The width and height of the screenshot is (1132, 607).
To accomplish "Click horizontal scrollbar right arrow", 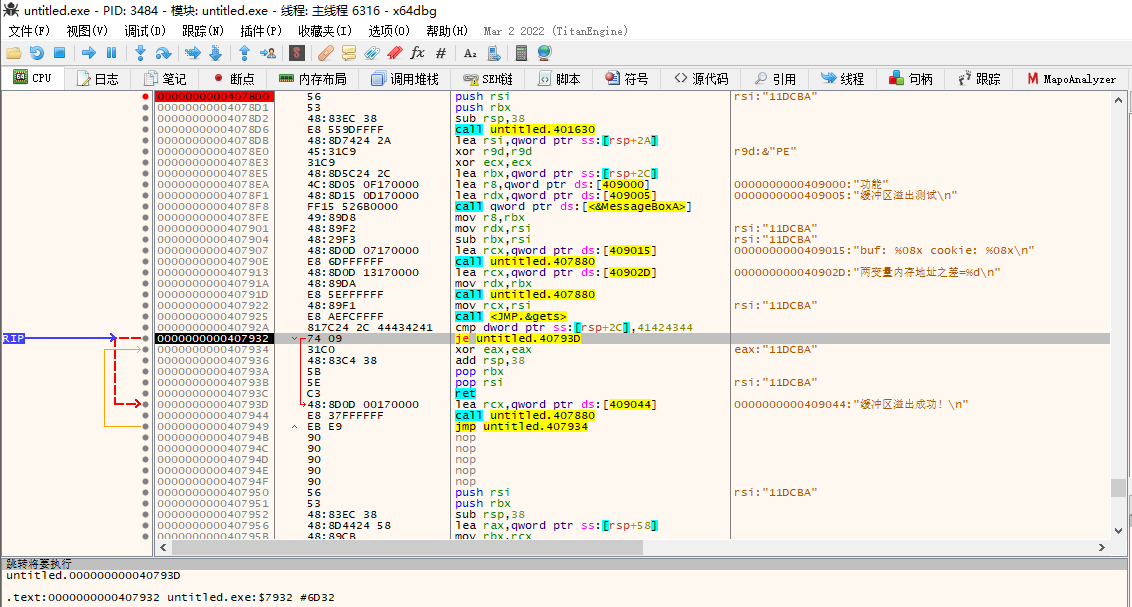I will [x=1102, y=547].
